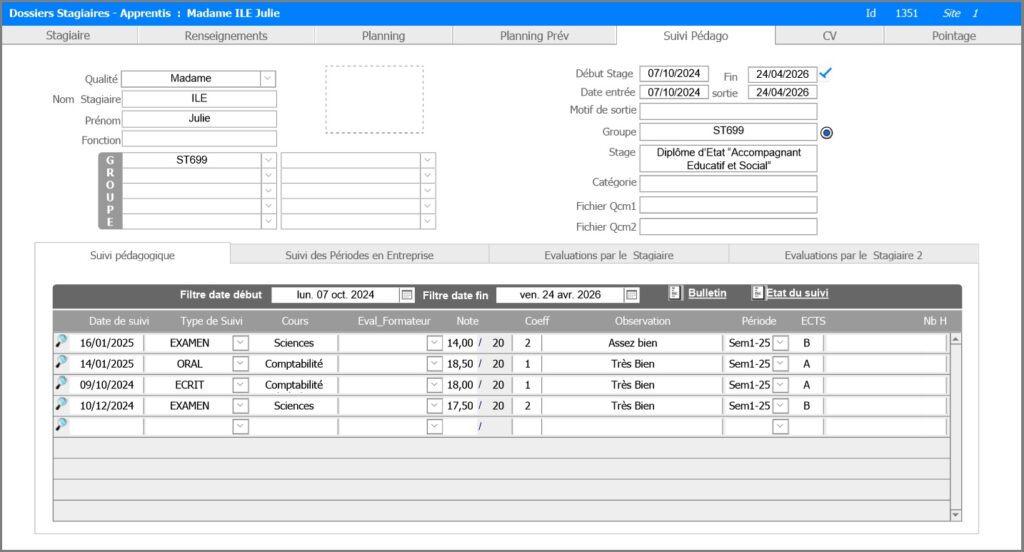Click the Bulletin document icon

675,293
